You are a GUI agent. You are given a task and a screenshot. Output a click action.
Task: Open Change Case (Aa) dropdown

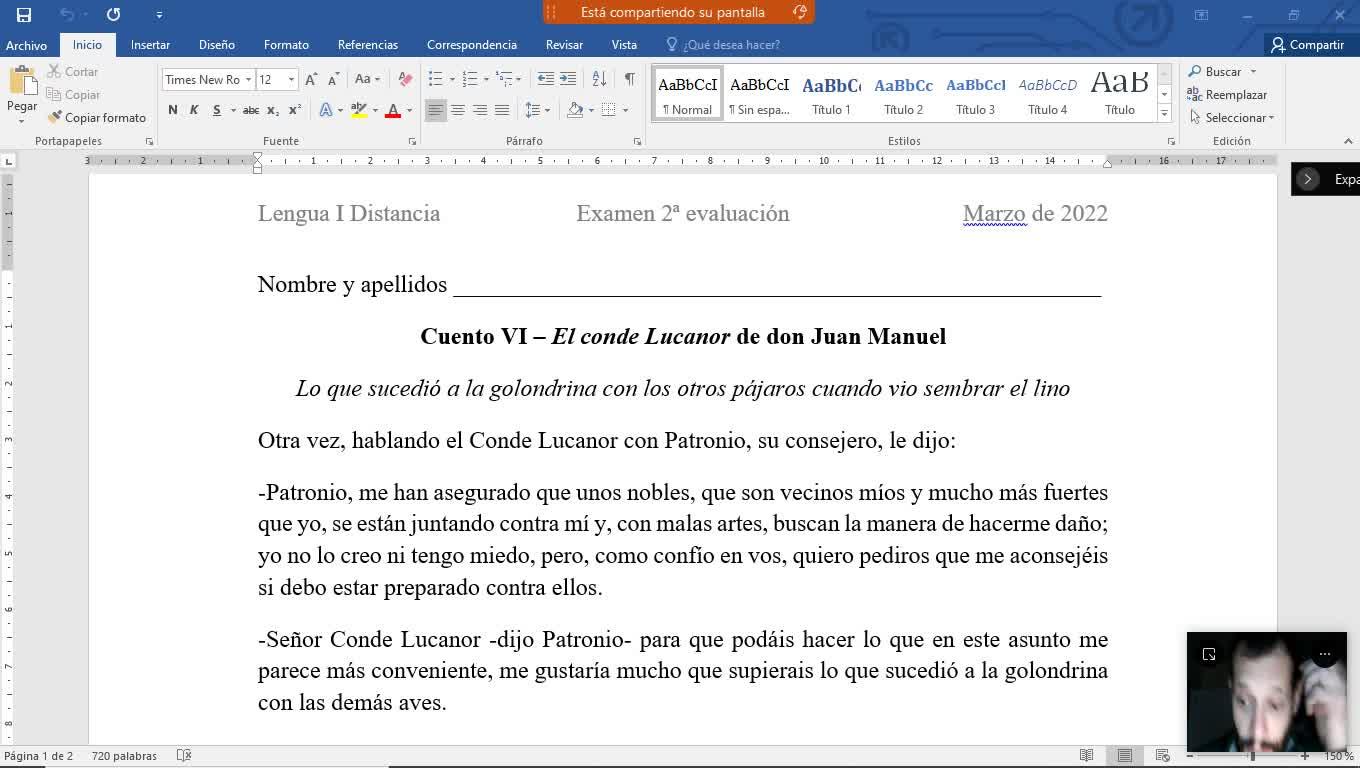367,80
